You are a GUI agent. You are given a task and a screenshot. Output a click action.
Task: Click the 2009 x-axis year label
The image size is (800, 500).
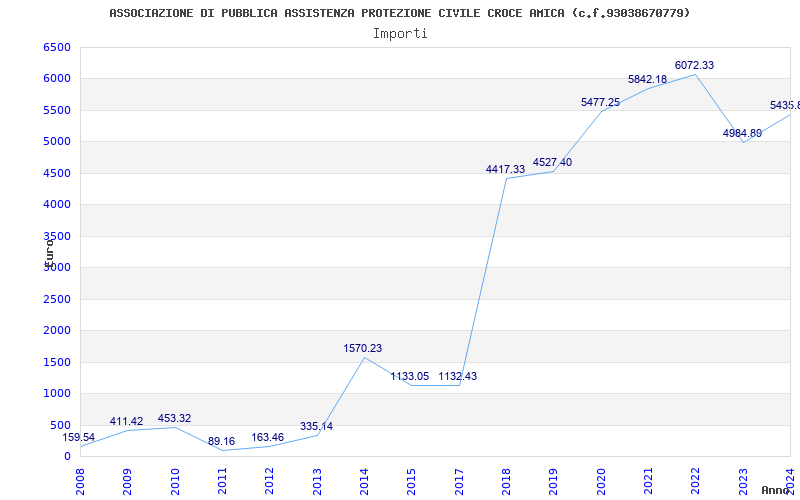[x=128, y=481]
